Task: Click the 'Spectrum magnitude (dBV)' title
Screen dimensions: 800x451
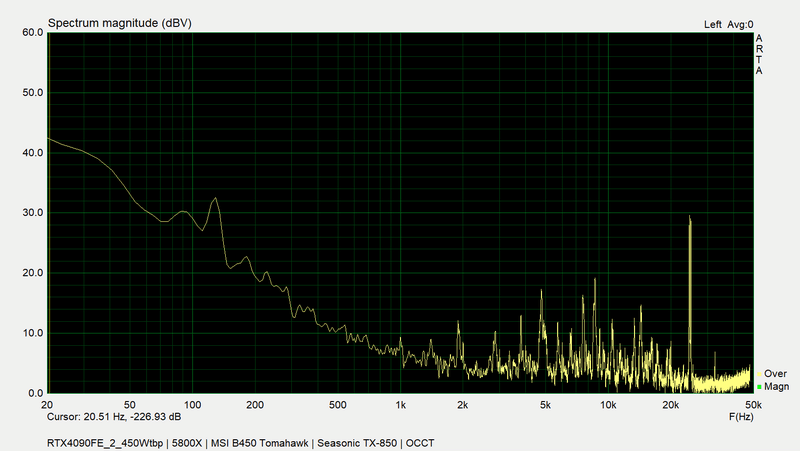Action: click(x=119, y=23)
